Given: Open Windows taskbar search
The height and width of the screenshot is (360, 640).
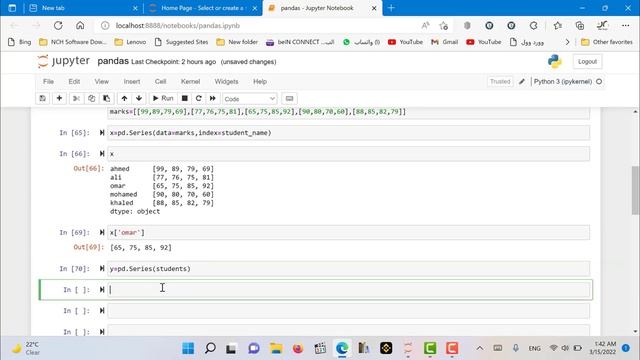Looking at the screenshot, I should tap(210, 348).
